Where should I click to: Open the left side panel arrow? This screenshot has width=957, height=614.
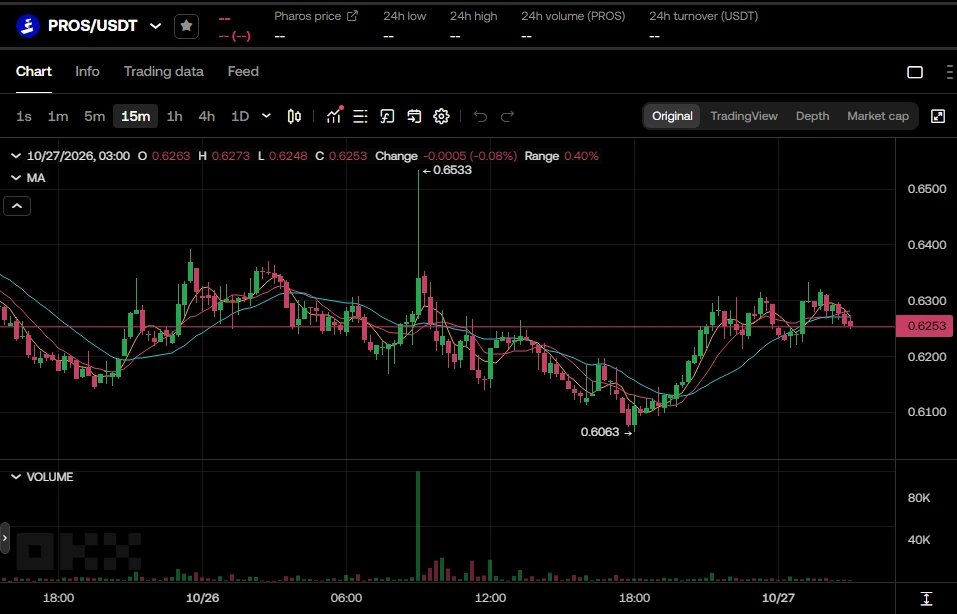pyautogui.click(x=5, y=538)
